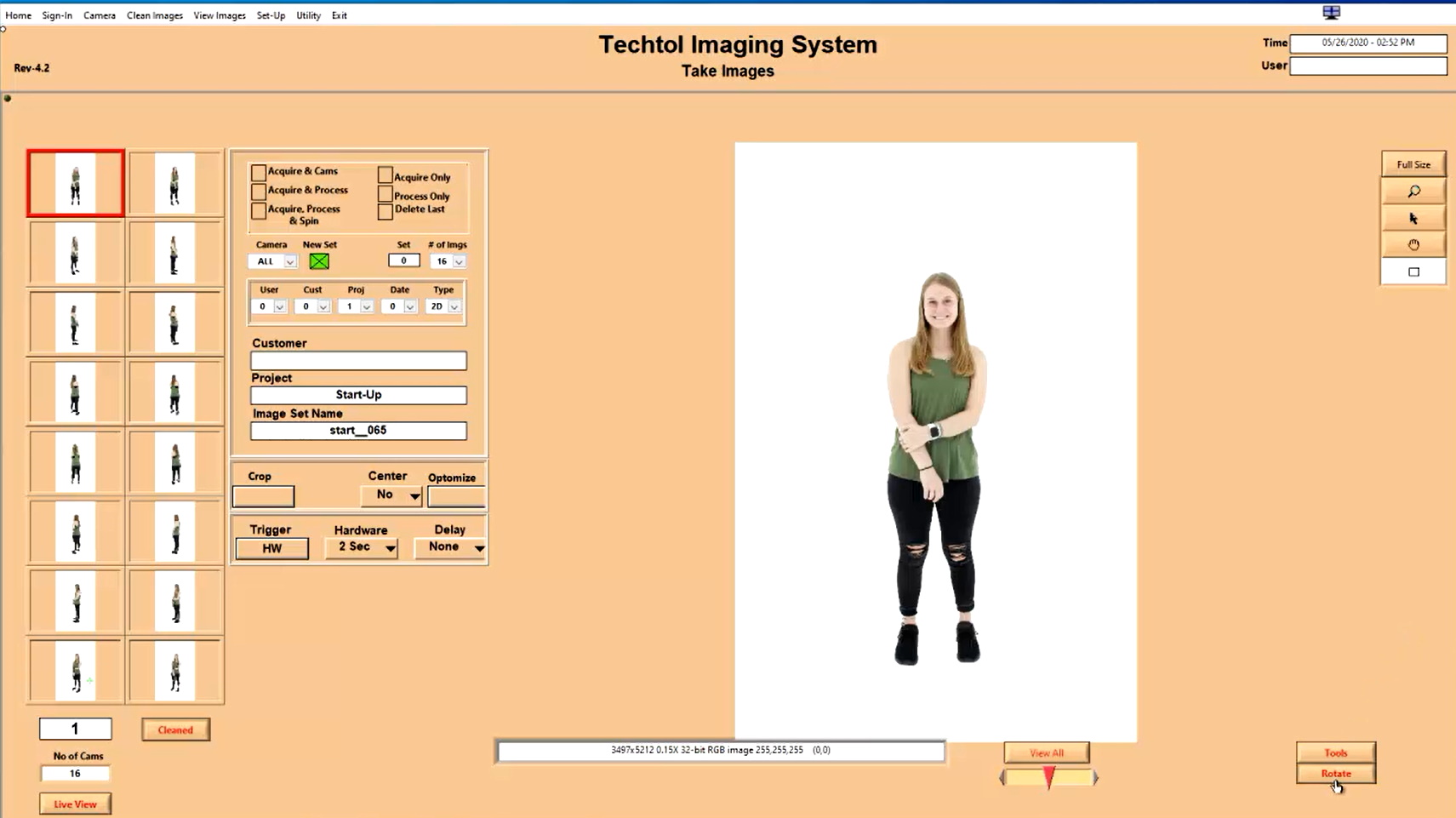Select the hand pan tool
This screenshot has width=1456, height=818.
[1413, 245]
